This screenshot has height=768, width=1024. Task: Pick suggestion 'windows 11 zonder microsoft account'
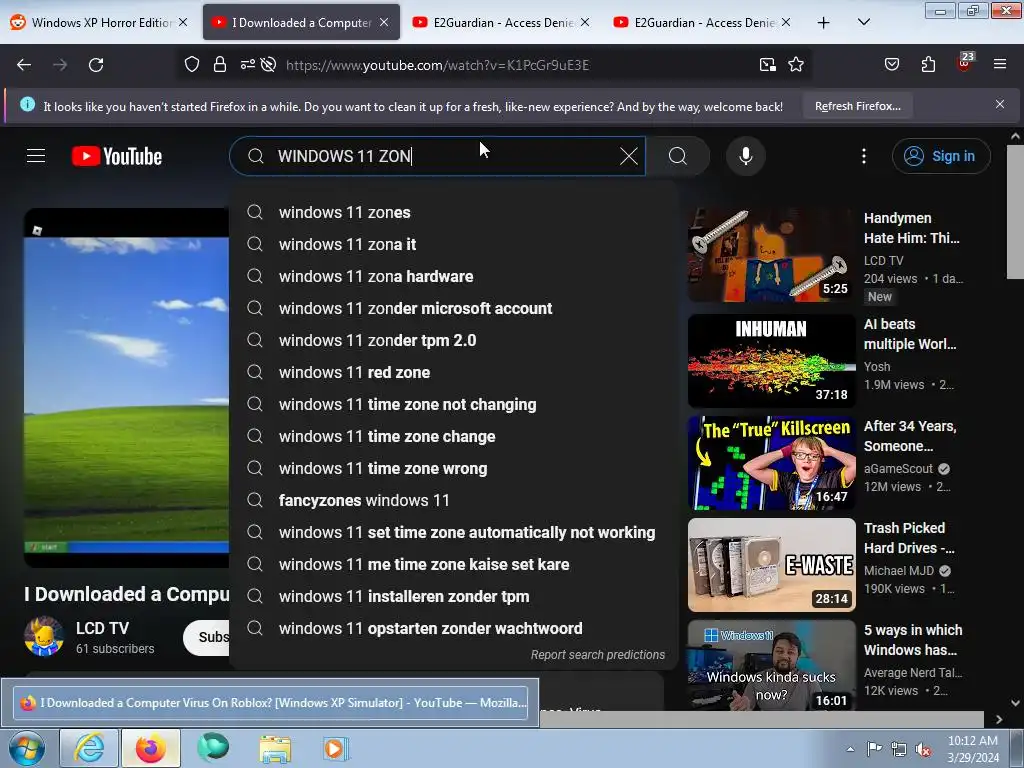point(454,308)
